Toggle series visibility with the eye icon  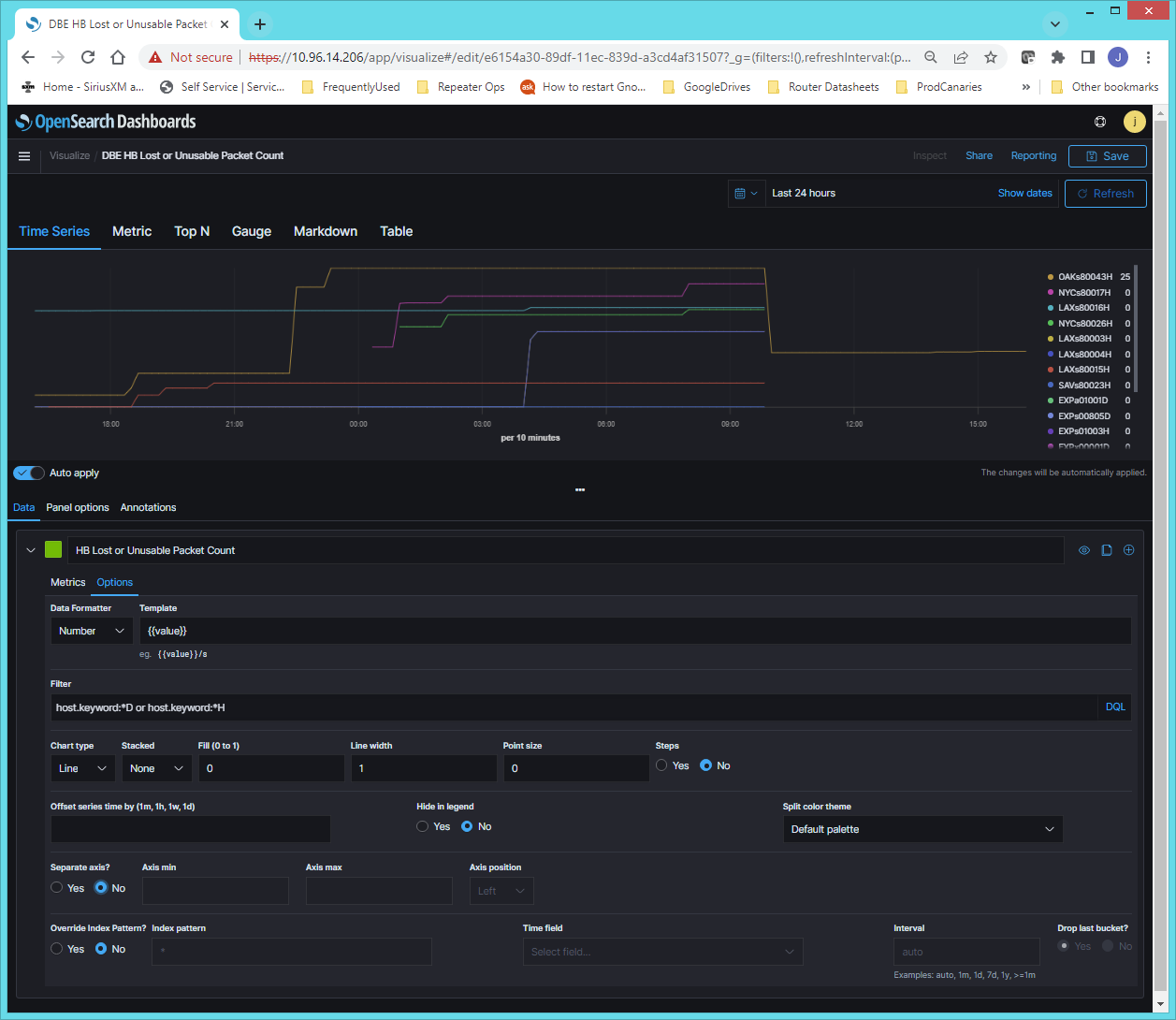click(x=1084, y=550)
